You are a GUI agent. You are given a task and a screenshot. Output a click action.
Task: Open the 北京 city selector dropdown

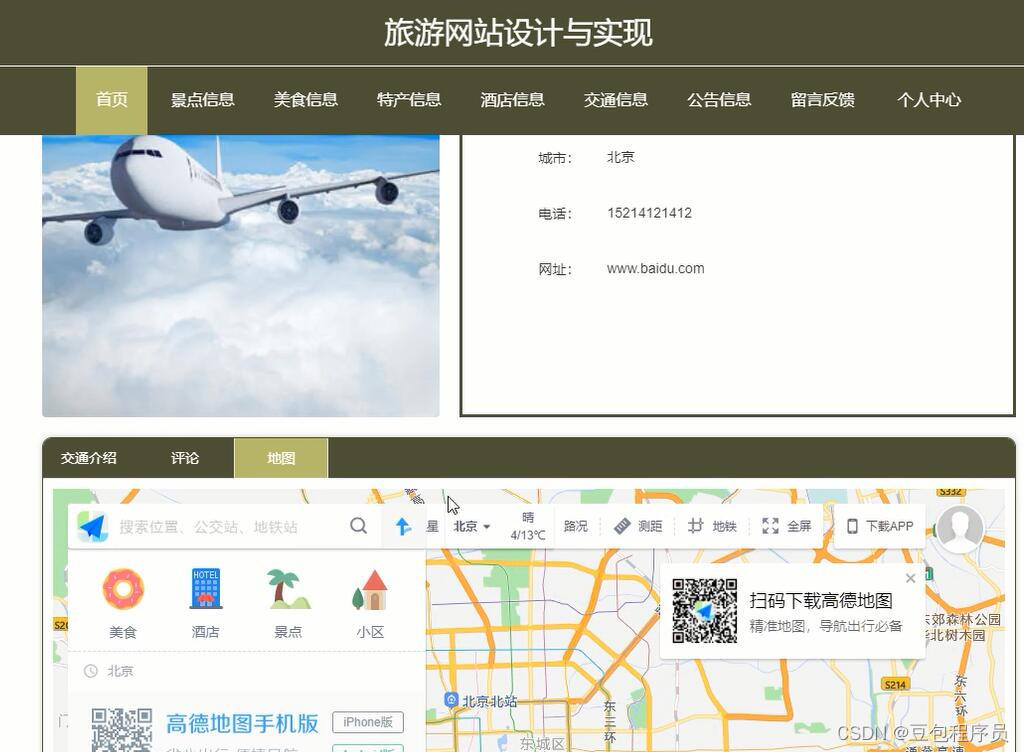click(470, 525)
